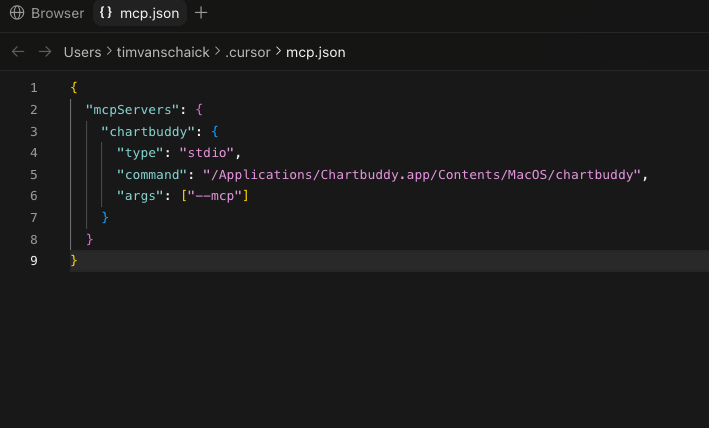Image resolution: width=709 pixels, height=428 pixels.
Task: Click the timvanschaick breadcrumb
Action: pyautogui.click(x=163, y=52)
